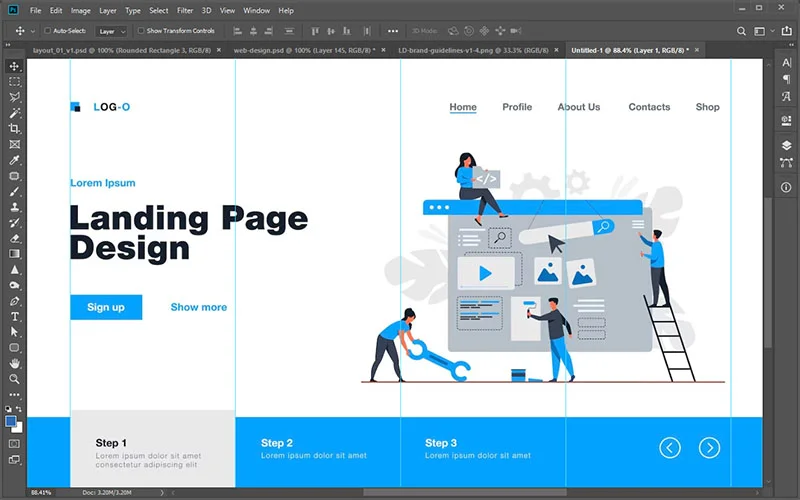This screenshot has height=500, width=800.
Task: Open the Info panel icon
Action: pos(786,187)
